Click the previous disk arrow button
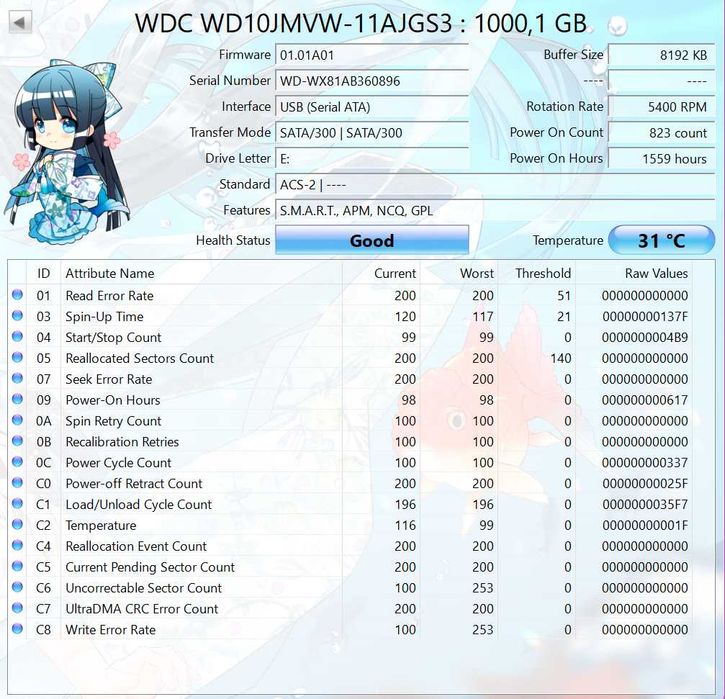 click(x=20, y=22)
